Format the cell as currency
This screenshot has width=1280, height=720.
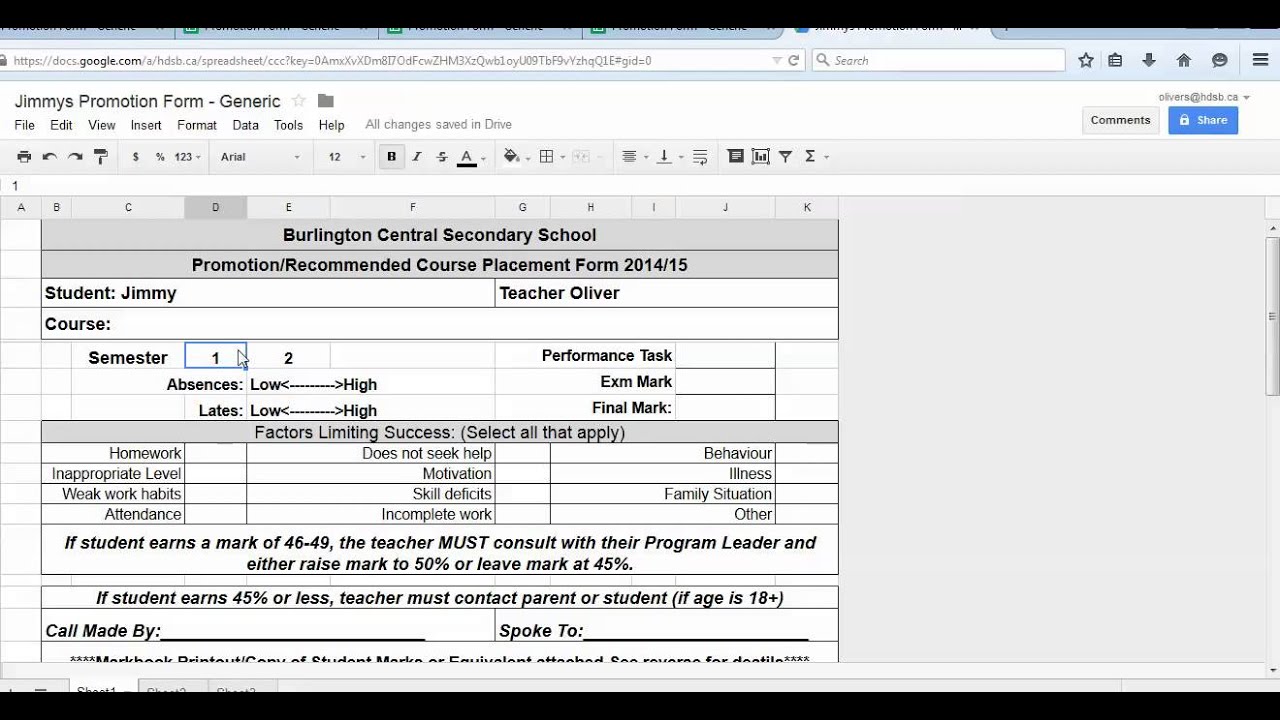click(x=135, y=157)
